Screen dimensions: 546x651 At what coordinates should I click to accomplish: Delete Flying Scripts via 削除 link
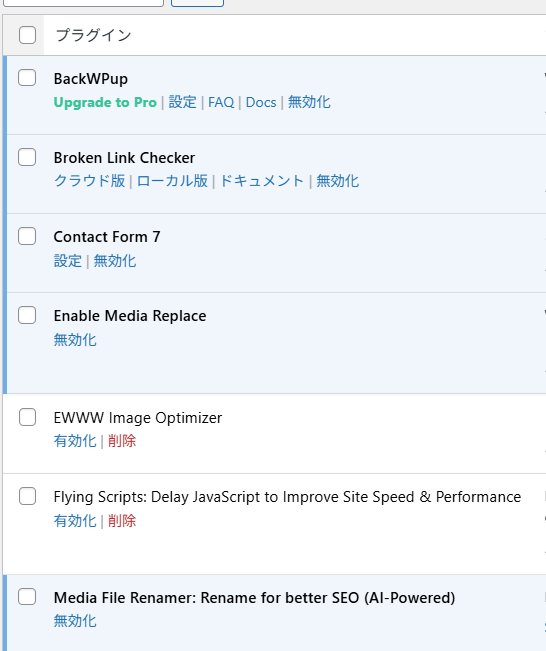[x=122, y=521]
